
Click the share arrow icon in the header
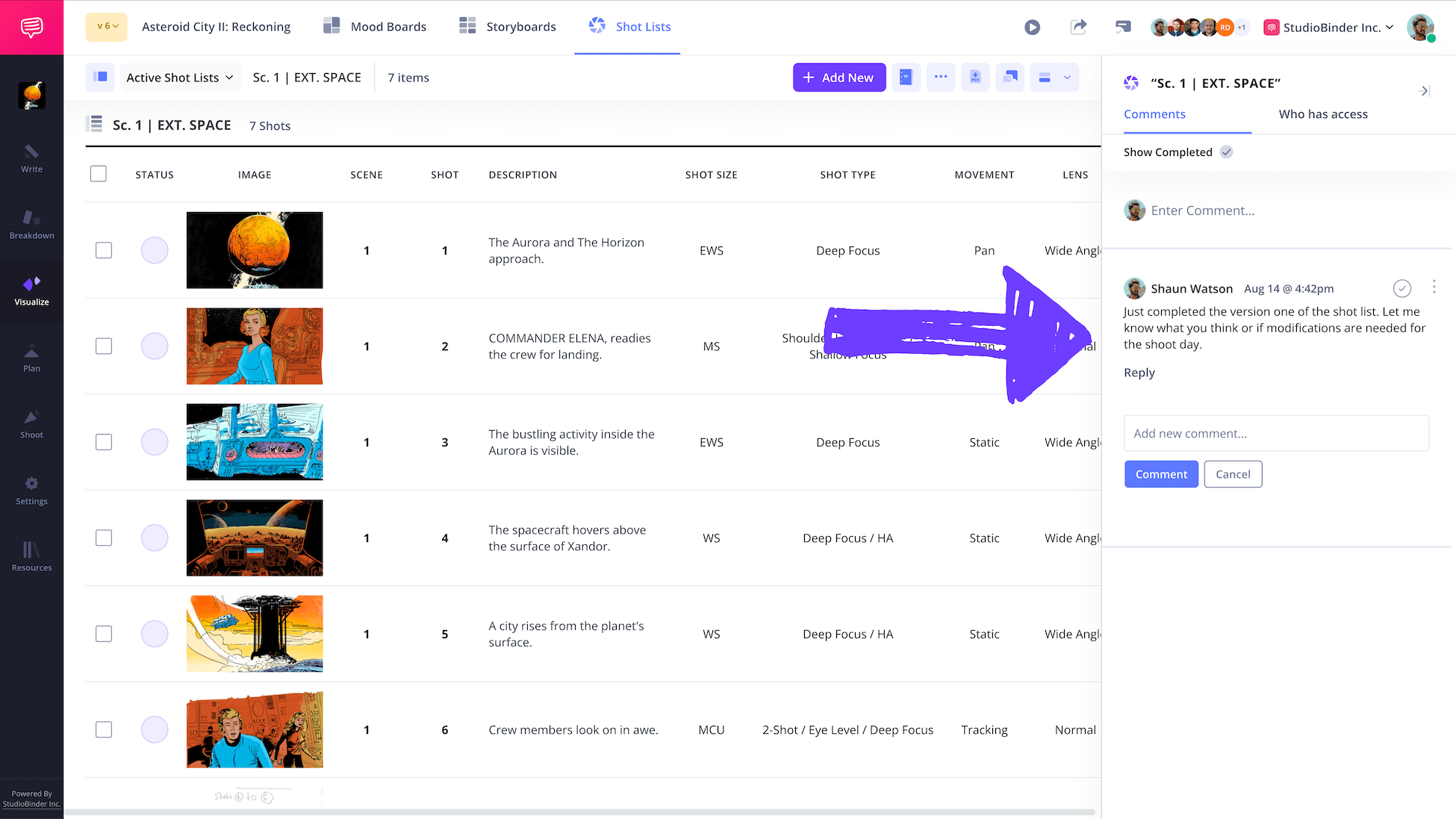[x=1078, y=28]
